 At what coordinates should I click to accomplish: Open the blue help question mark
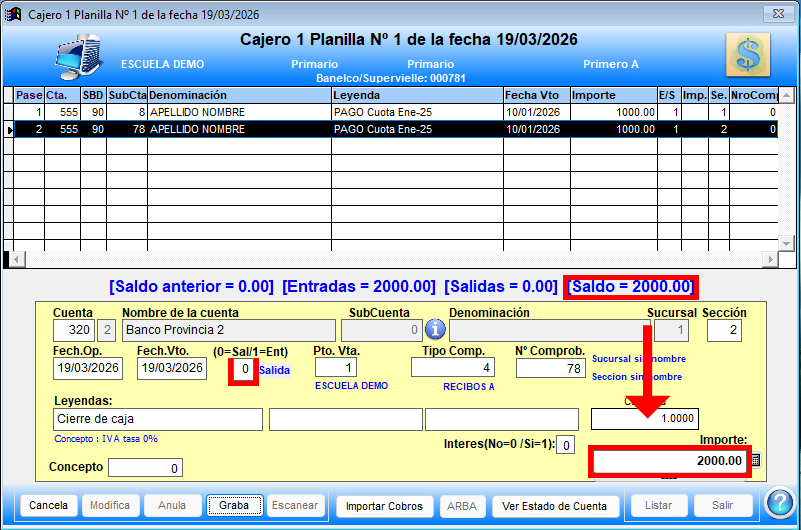point(779,504)
